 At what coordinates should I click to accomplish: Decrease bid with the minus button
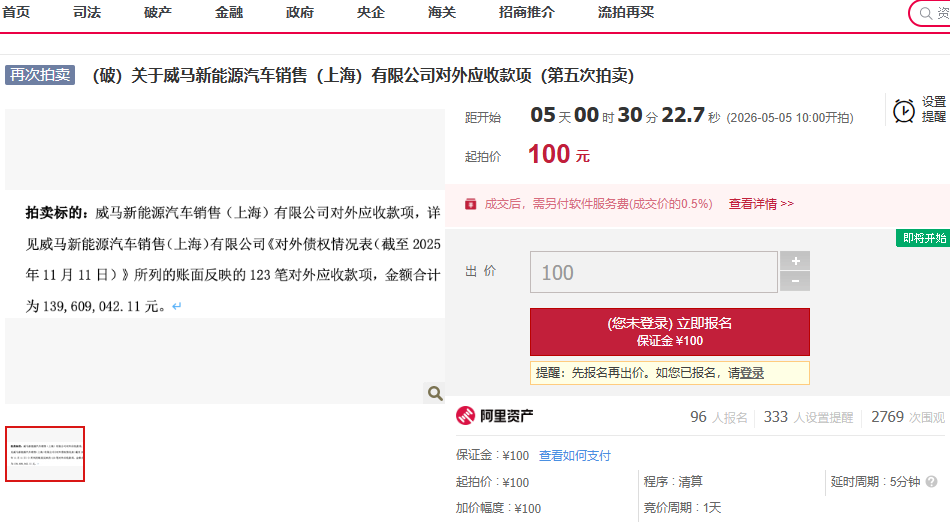pos(795,282)
